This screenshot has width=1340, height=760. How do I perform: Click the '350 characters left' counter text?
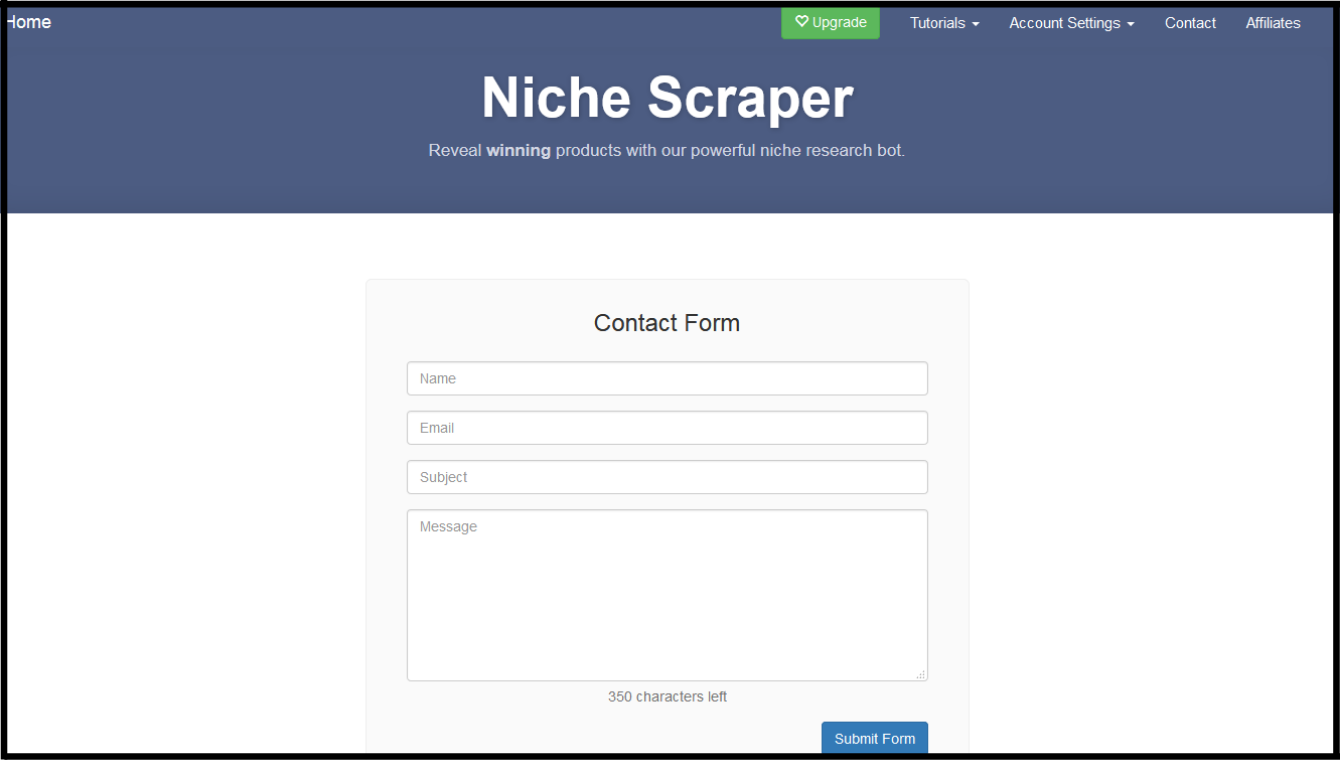pos(667,696)
